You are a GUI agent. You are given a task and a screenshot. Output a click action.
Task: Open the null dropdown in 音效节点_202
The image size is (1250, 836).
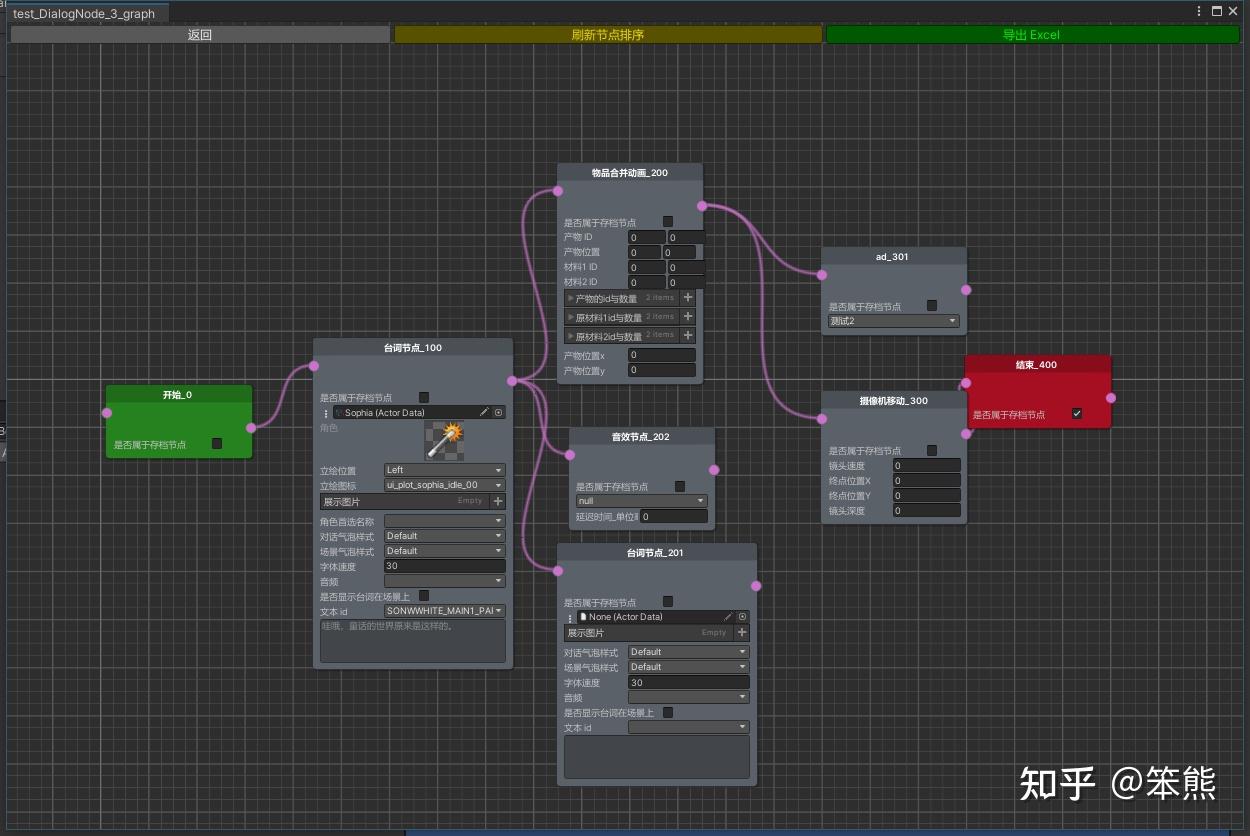641,500
